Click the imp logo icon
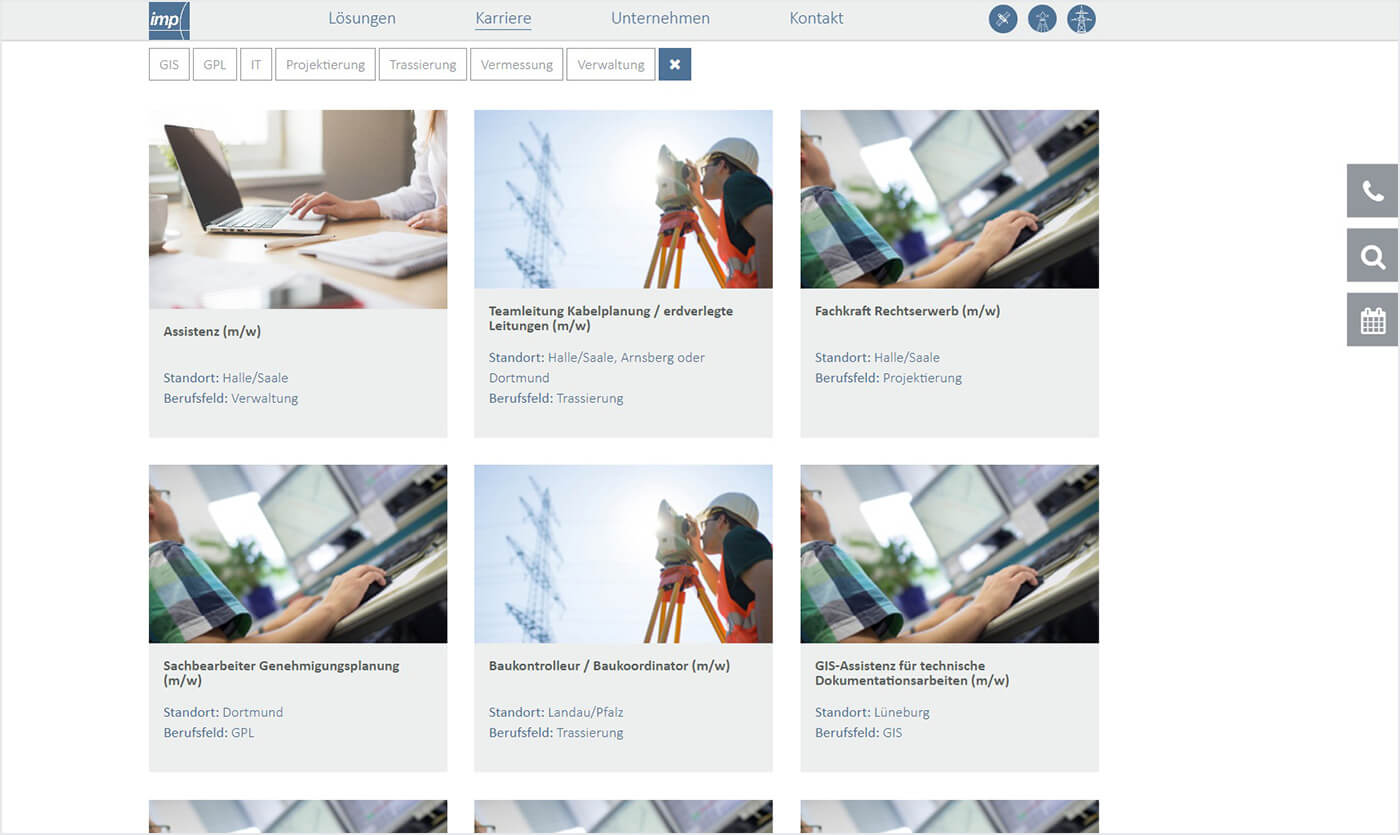1400x835 pixels. pos(169,20)
